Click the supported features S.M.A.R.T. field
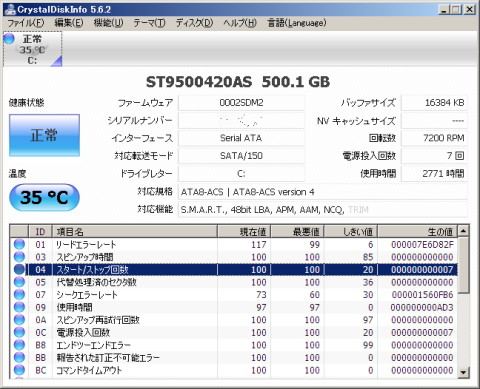 [323, 210]
